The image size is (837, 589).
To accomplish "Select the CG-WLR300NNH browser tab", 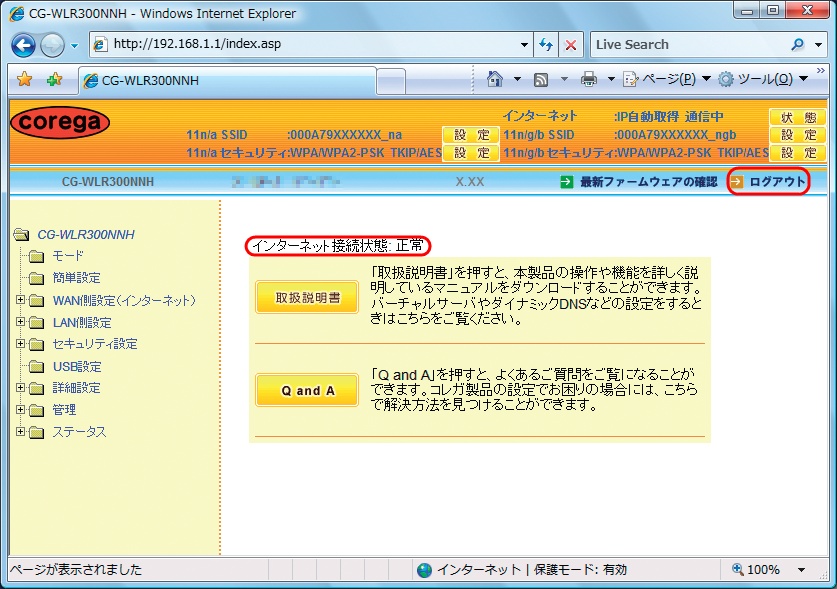I will pyautogui.click(x=227, y=81).
